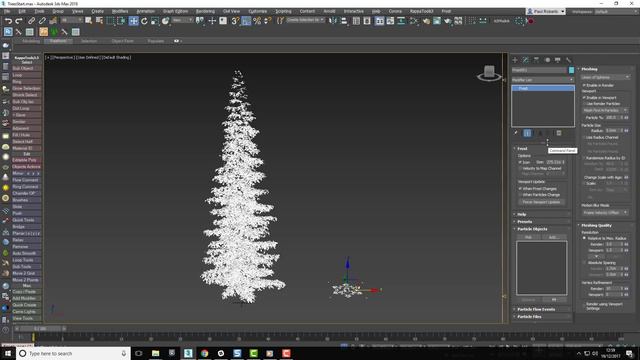Toggle Velocity to Map Channel checkbox
Viewport: 640px width, 360px height.
point(520,168)
